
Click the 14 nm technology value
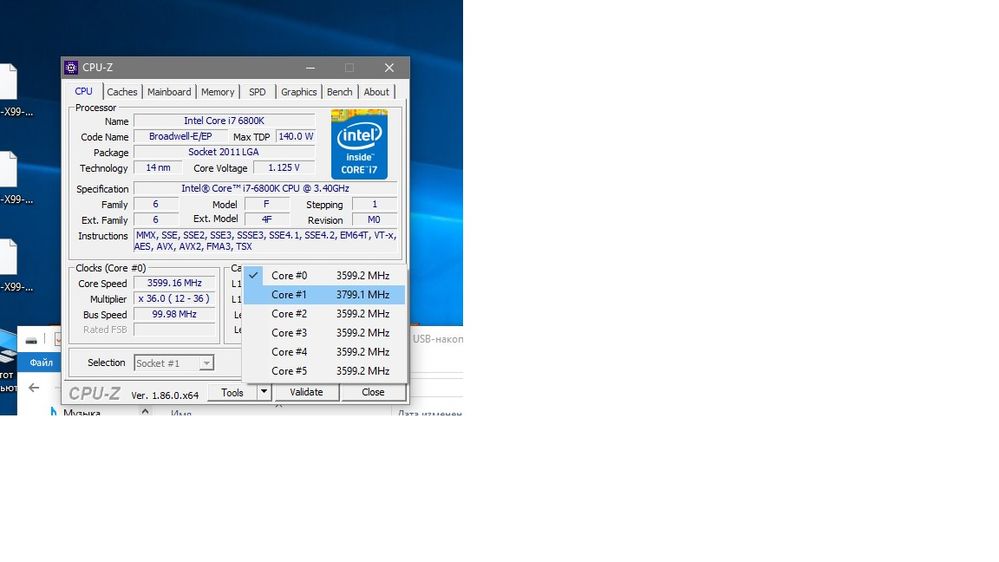158,168
